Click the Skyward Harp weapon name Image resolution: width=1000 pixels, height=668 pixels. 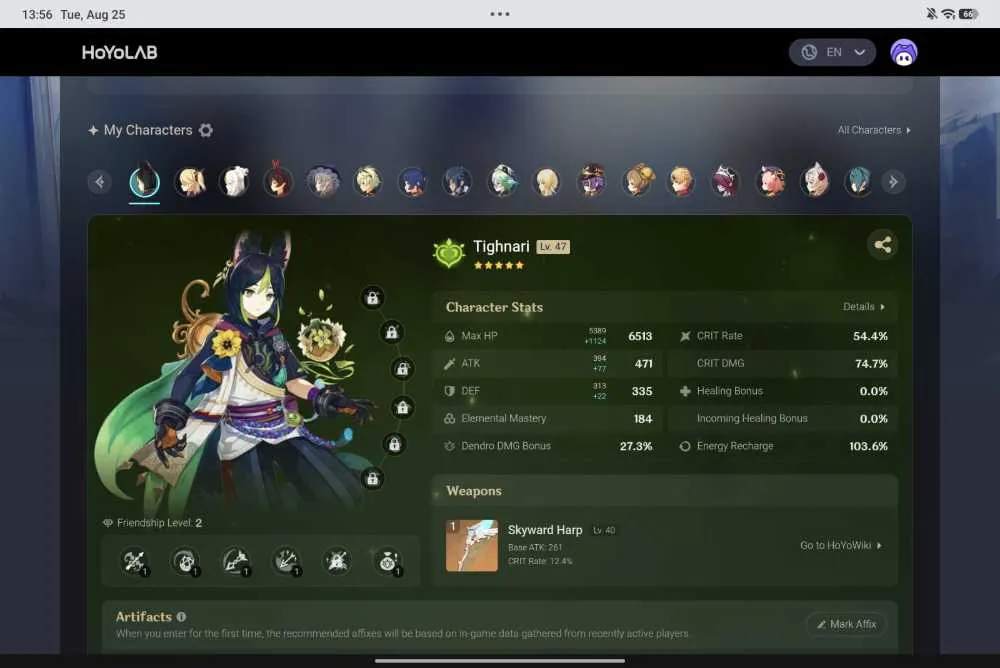pyautogui.click(x=545, y=530)
